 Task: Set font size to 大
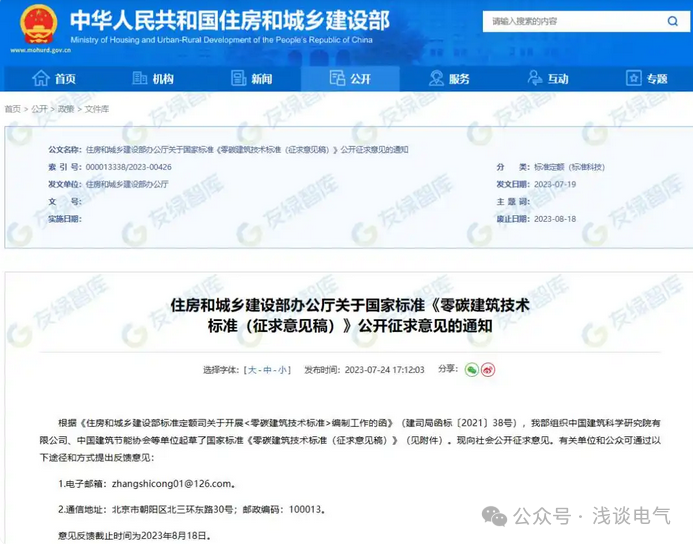[x=252, y=370]
